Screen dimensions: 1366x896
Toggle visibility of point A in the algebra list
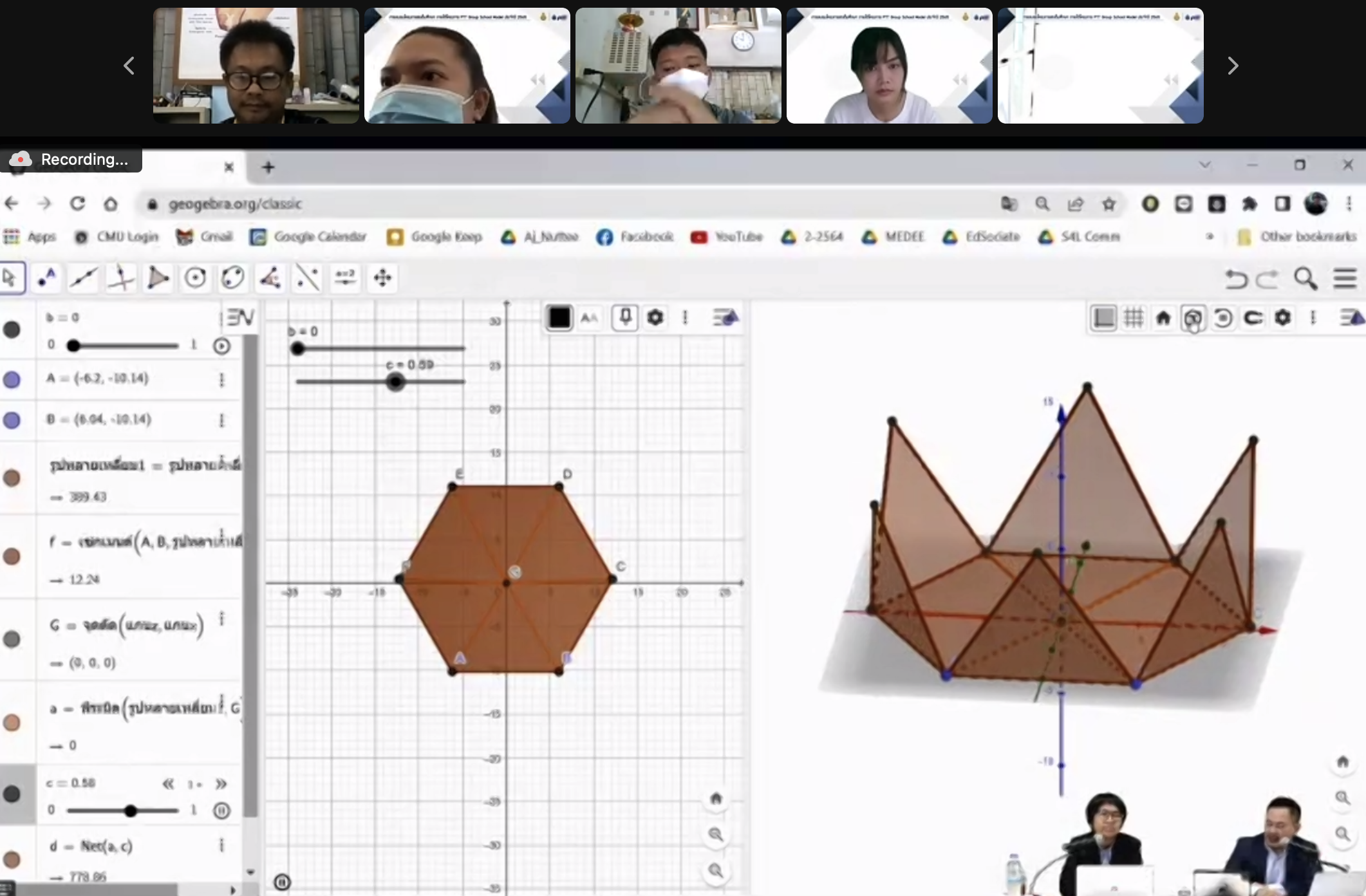click(12, 380)
